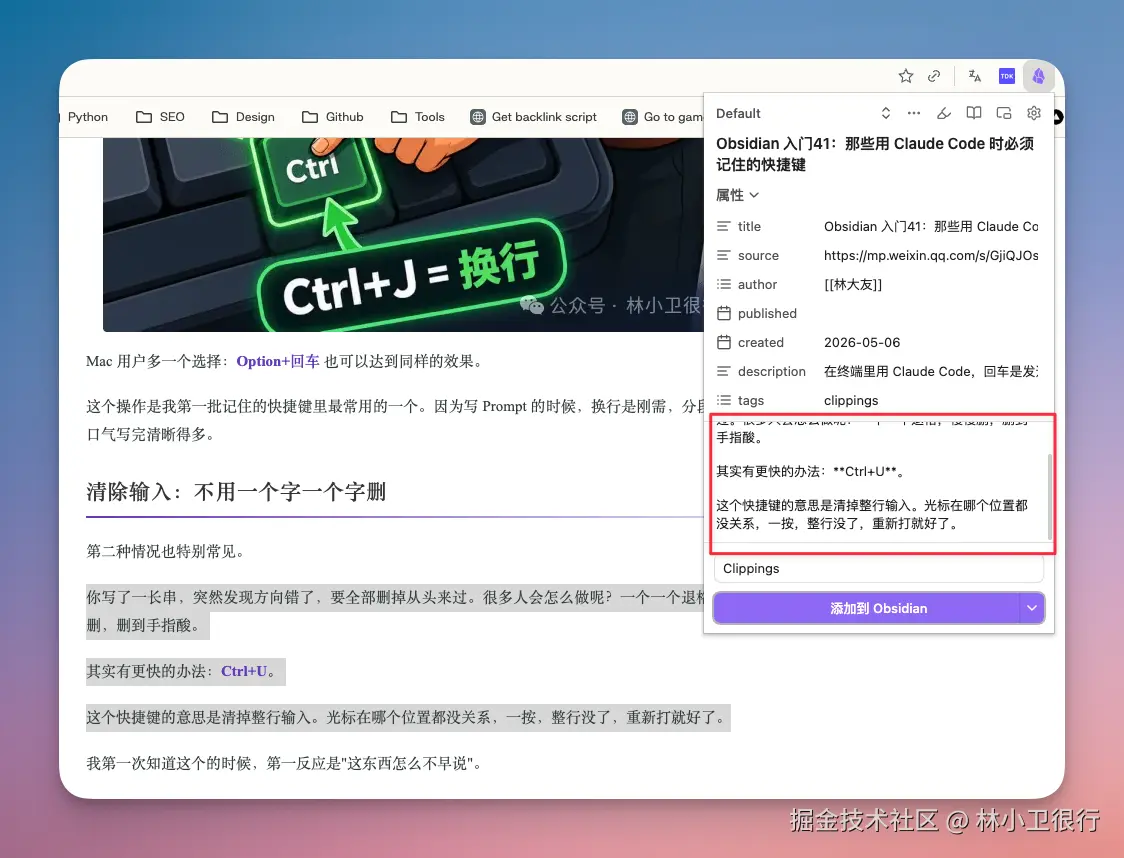Edit the note title Obsidian 入门41 heading

tap(876, 154)
